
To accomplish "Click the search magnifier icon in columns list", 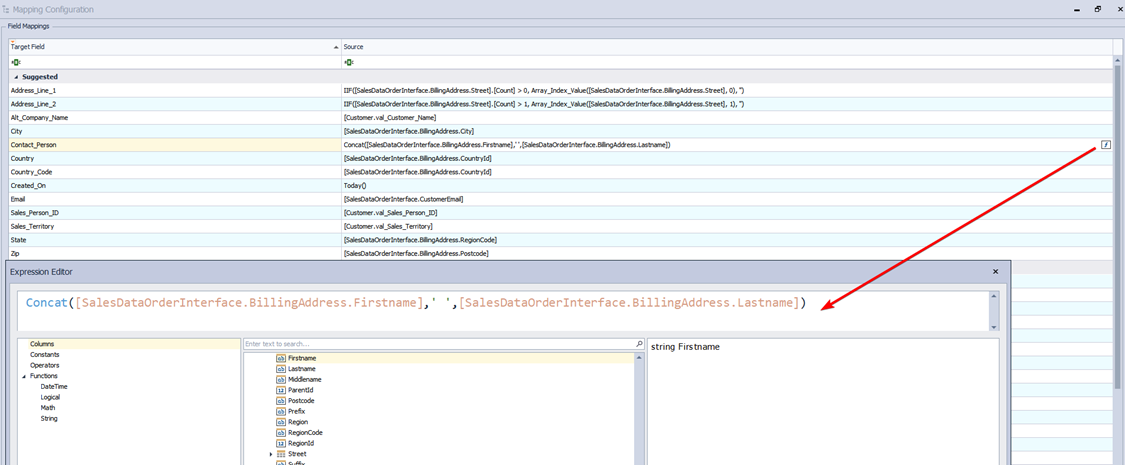I will tap(639, 344).
